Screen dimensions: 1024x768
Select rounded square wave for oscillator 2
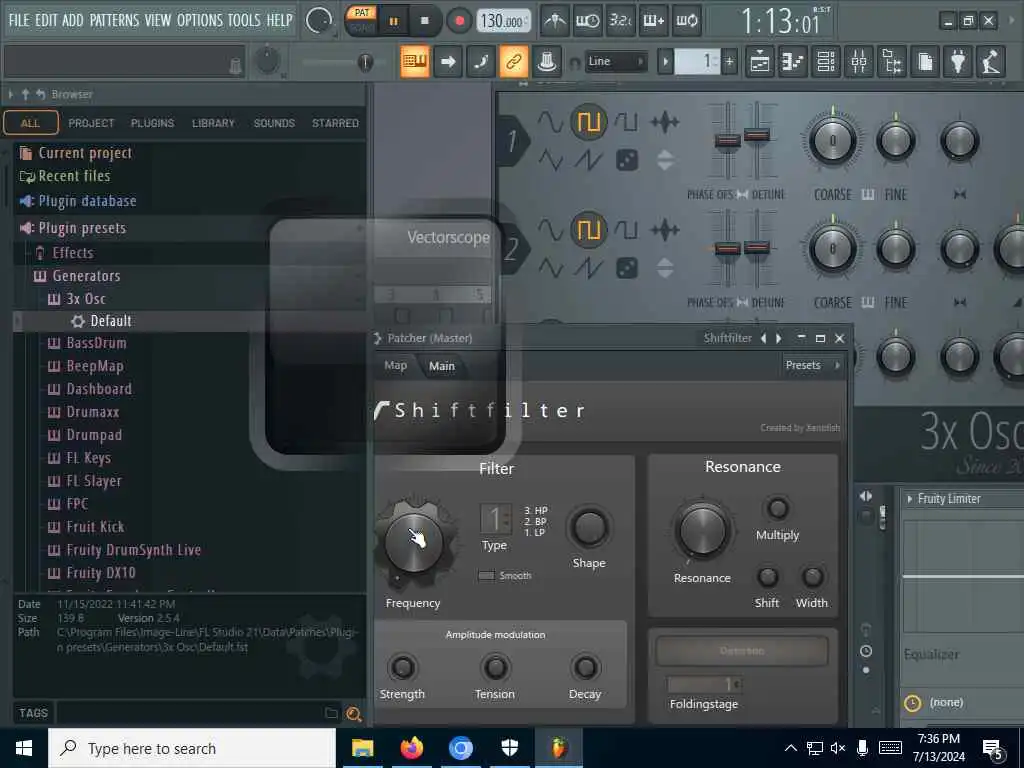click(626, 230)
